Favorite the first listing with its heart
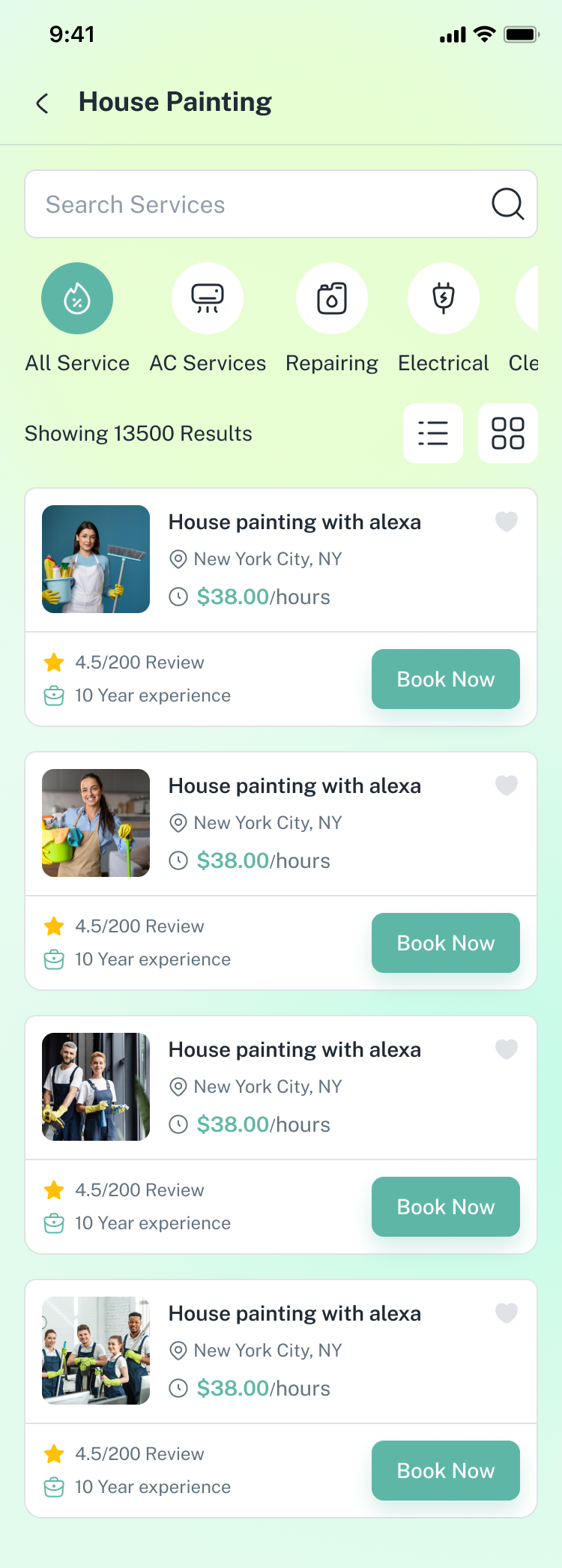Screen dimensions: 562x1568 (x=507, y=521)
